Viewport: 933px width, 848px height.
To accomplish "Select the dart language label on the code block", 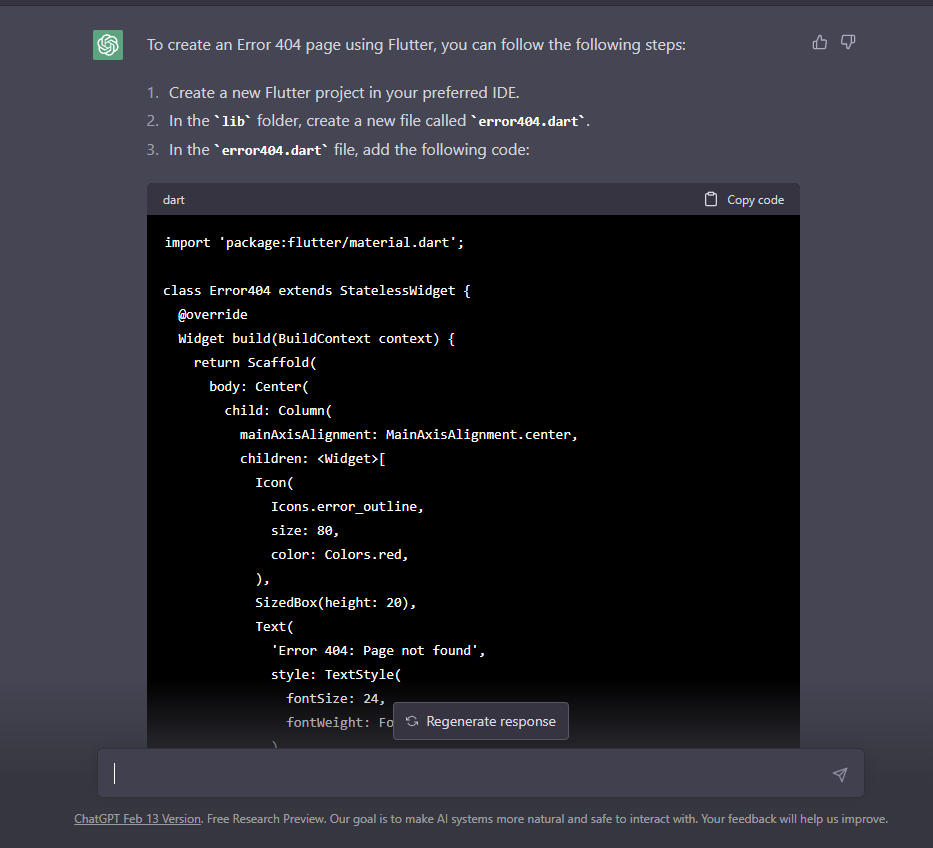I will point(173,199).
